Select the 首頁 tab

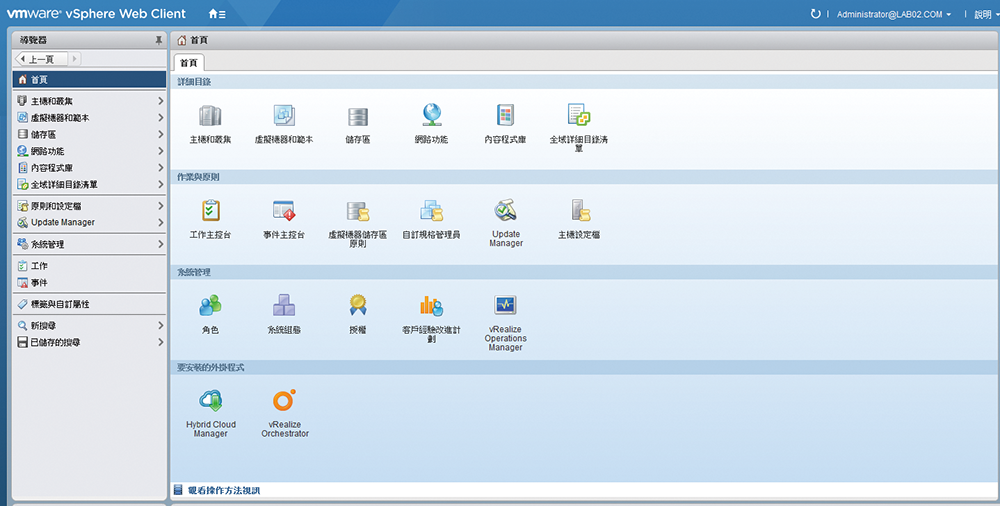coord(189,63)
